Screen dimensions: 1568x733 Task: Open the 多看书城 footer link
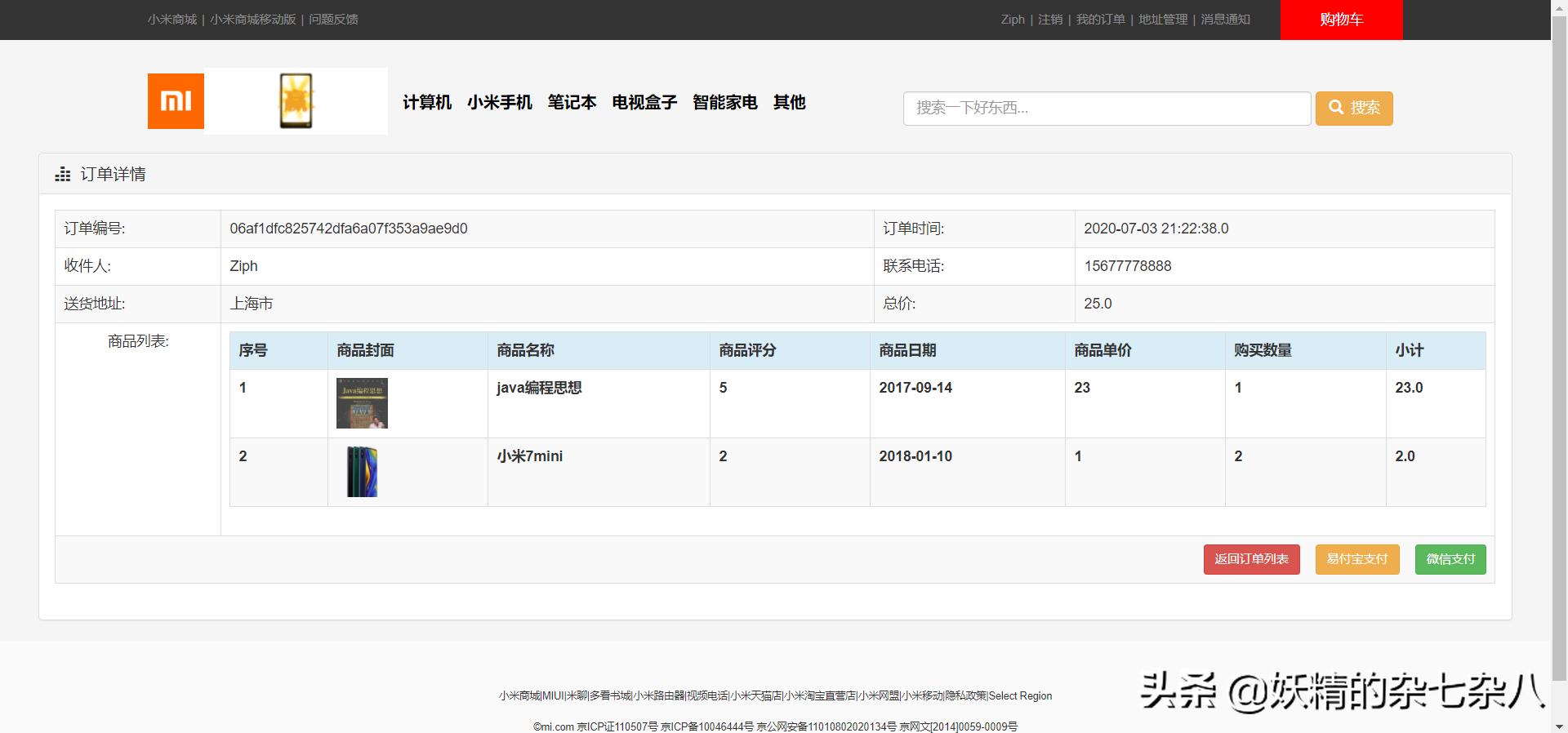point(610,696)
